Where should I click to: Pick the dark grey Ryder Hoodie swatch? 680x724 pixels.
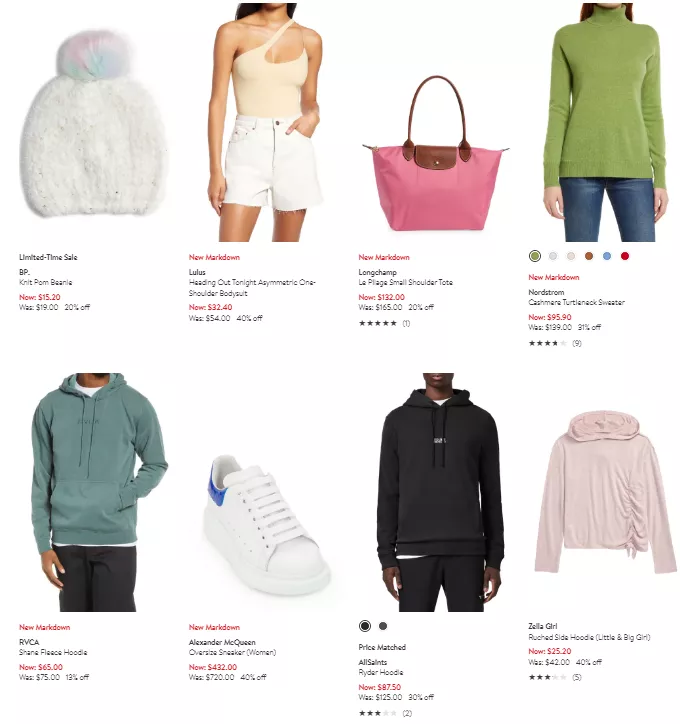point(383,626)
